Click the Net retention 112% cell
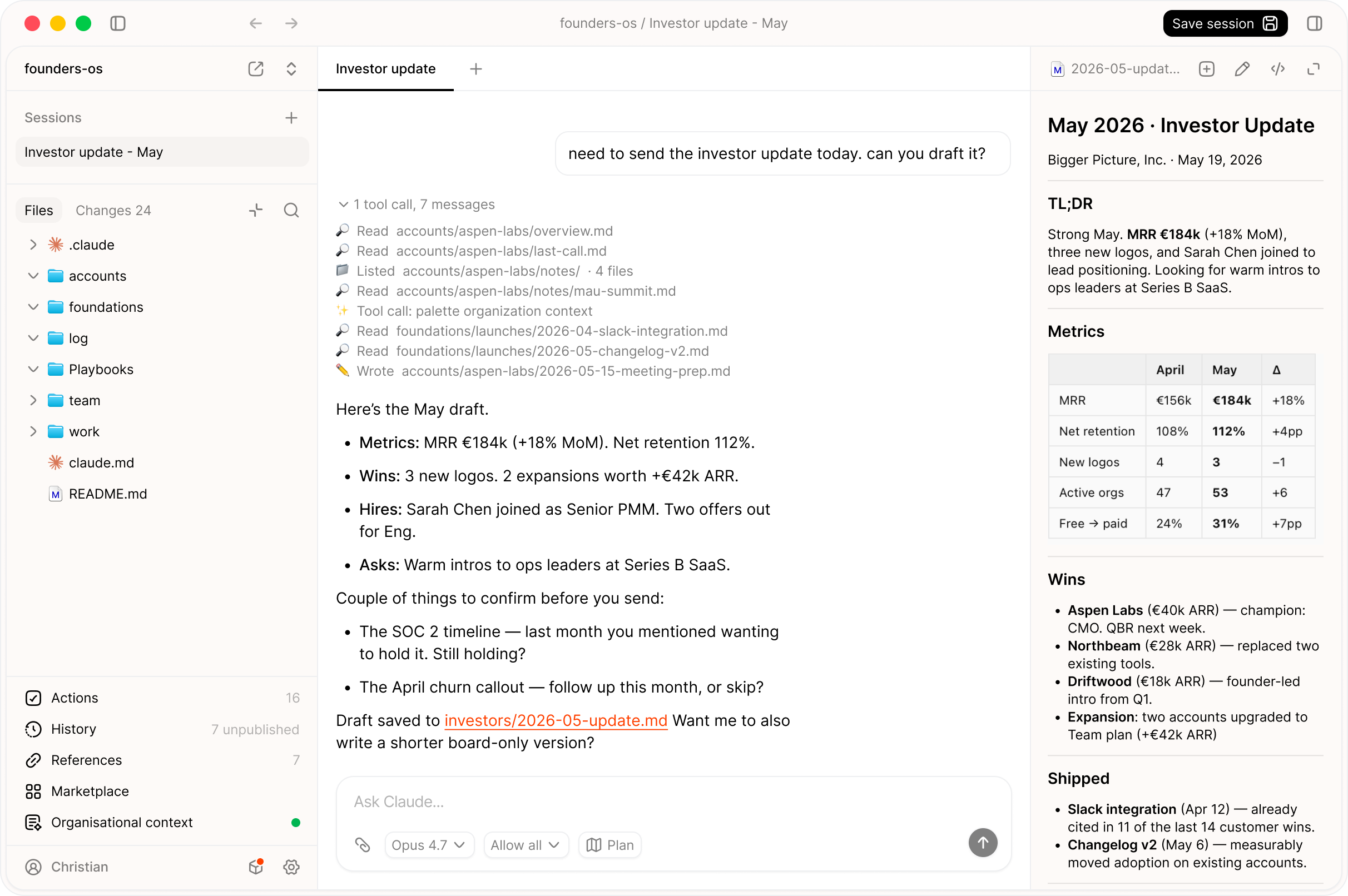This screenshot has height=896, width=1348. coord(1231,431)
